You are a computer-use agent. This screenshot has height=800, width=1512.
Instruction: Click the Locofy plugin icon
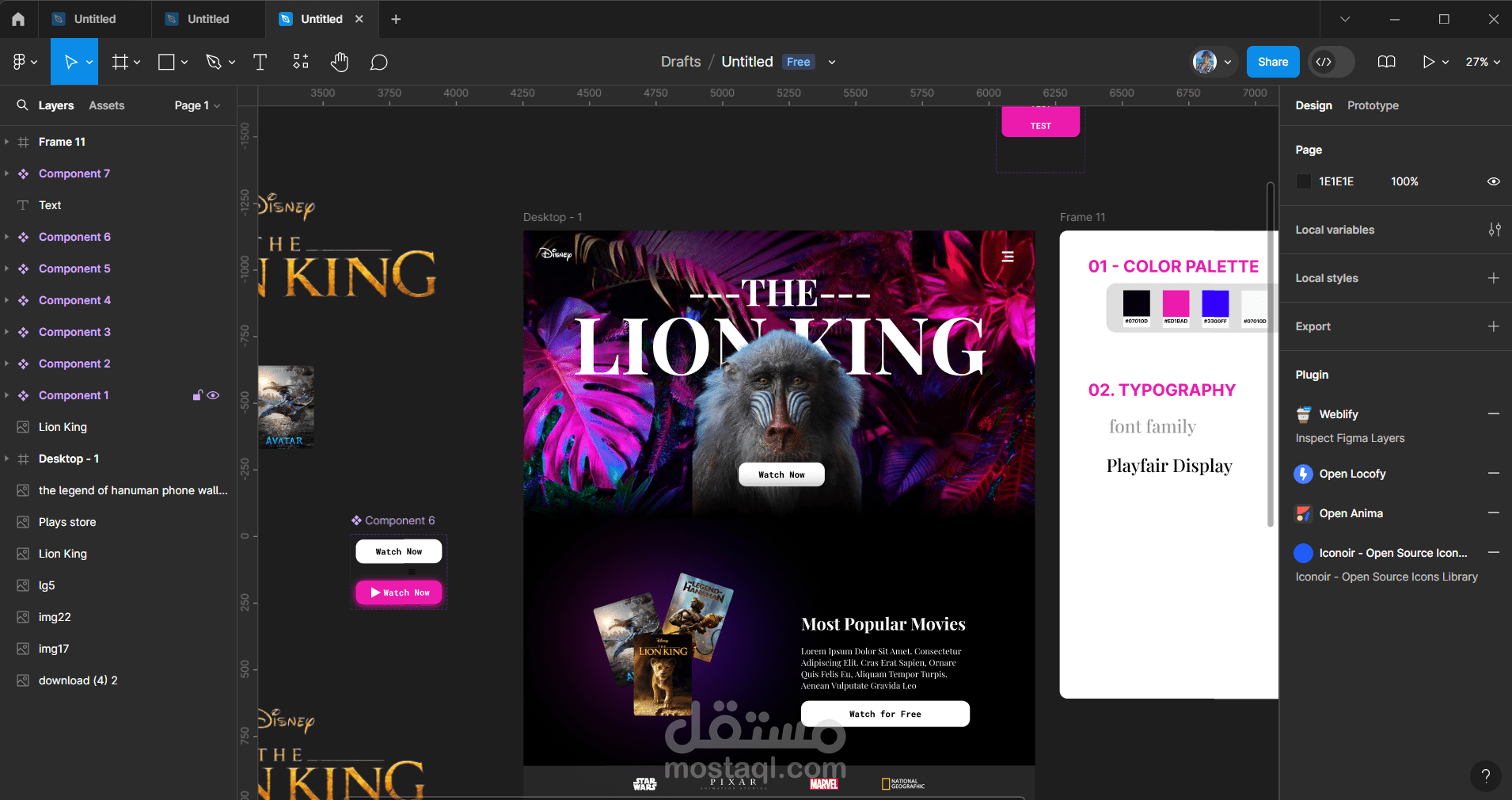pos(1303,474)
